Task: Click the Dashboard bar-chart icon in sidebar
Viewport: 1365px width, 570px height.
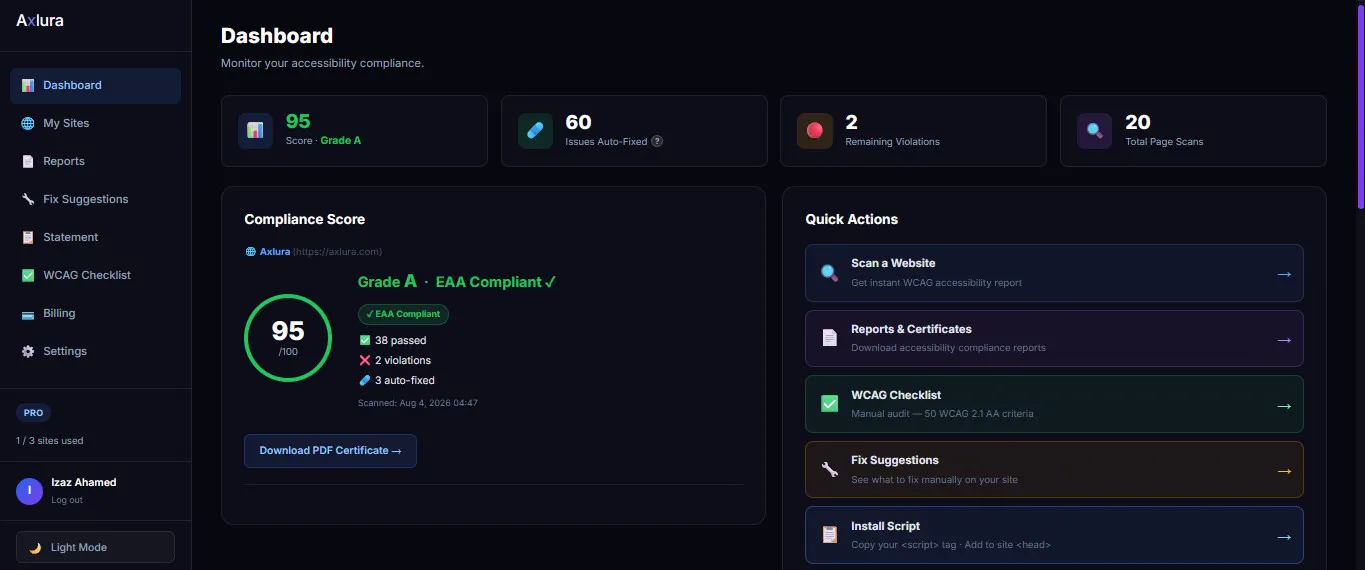Action: tap(28, 86)
